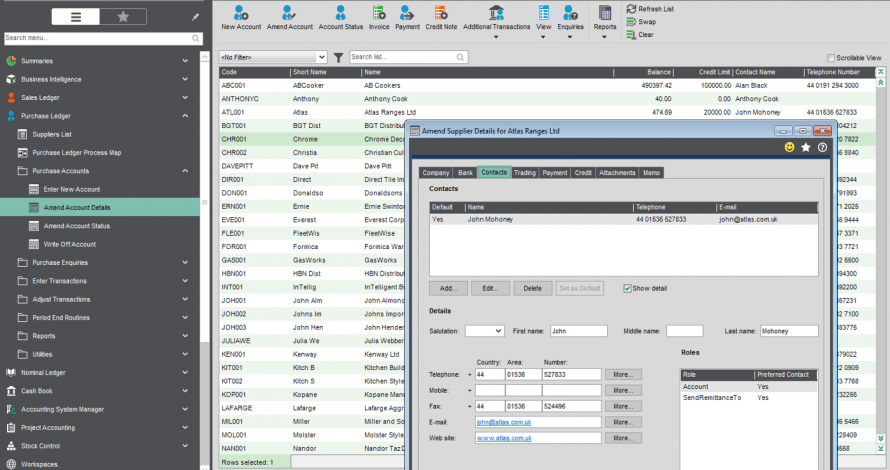
Task: Open the Invoice toolbar icon
Action: click(x=379, y=18)
